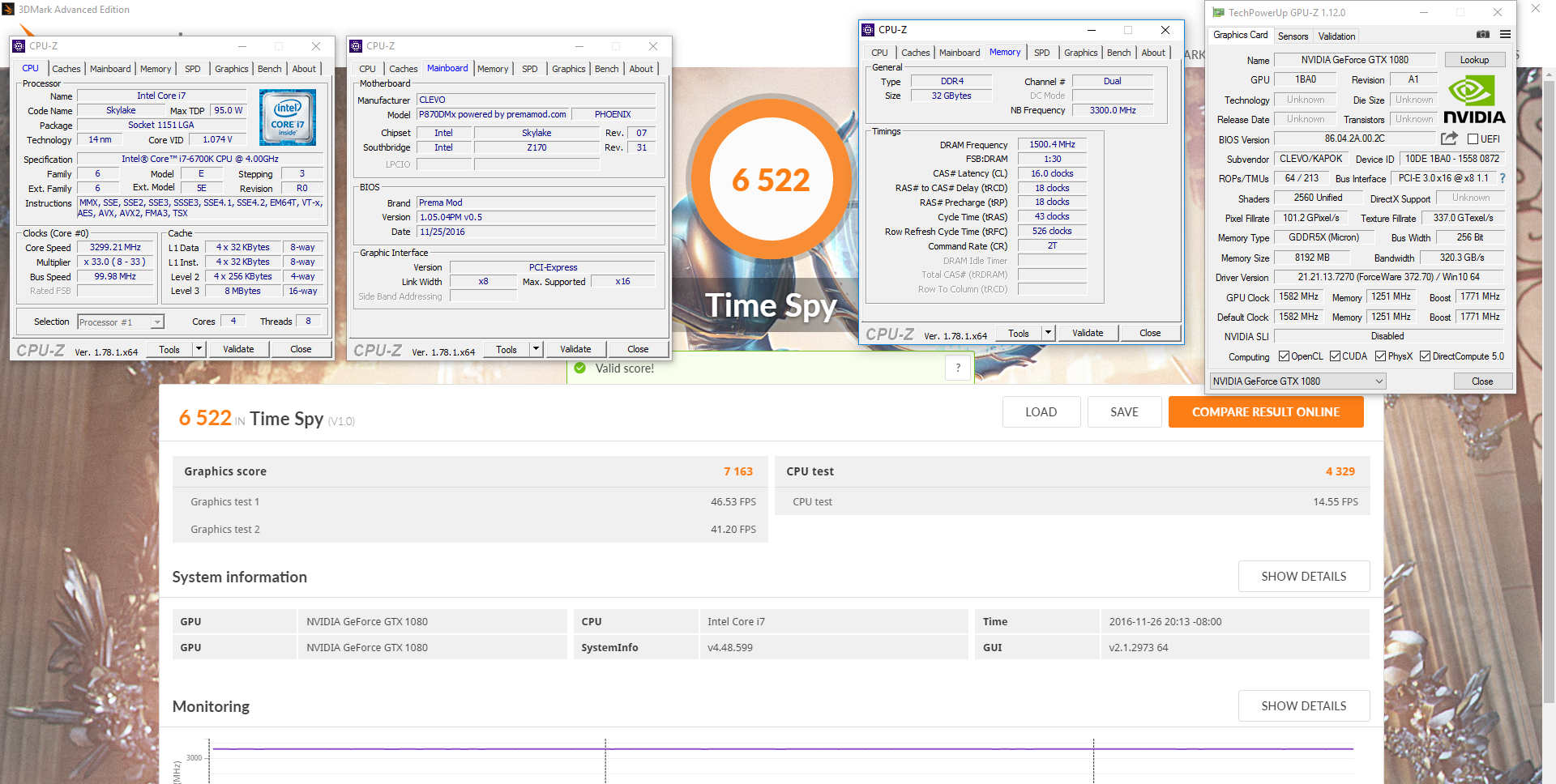This screenshot has width=1556, height=784.
Task: Open the Bench tab in the CPU-Z Memory window
Action: pyautogui.click(x=1118, y=53)
